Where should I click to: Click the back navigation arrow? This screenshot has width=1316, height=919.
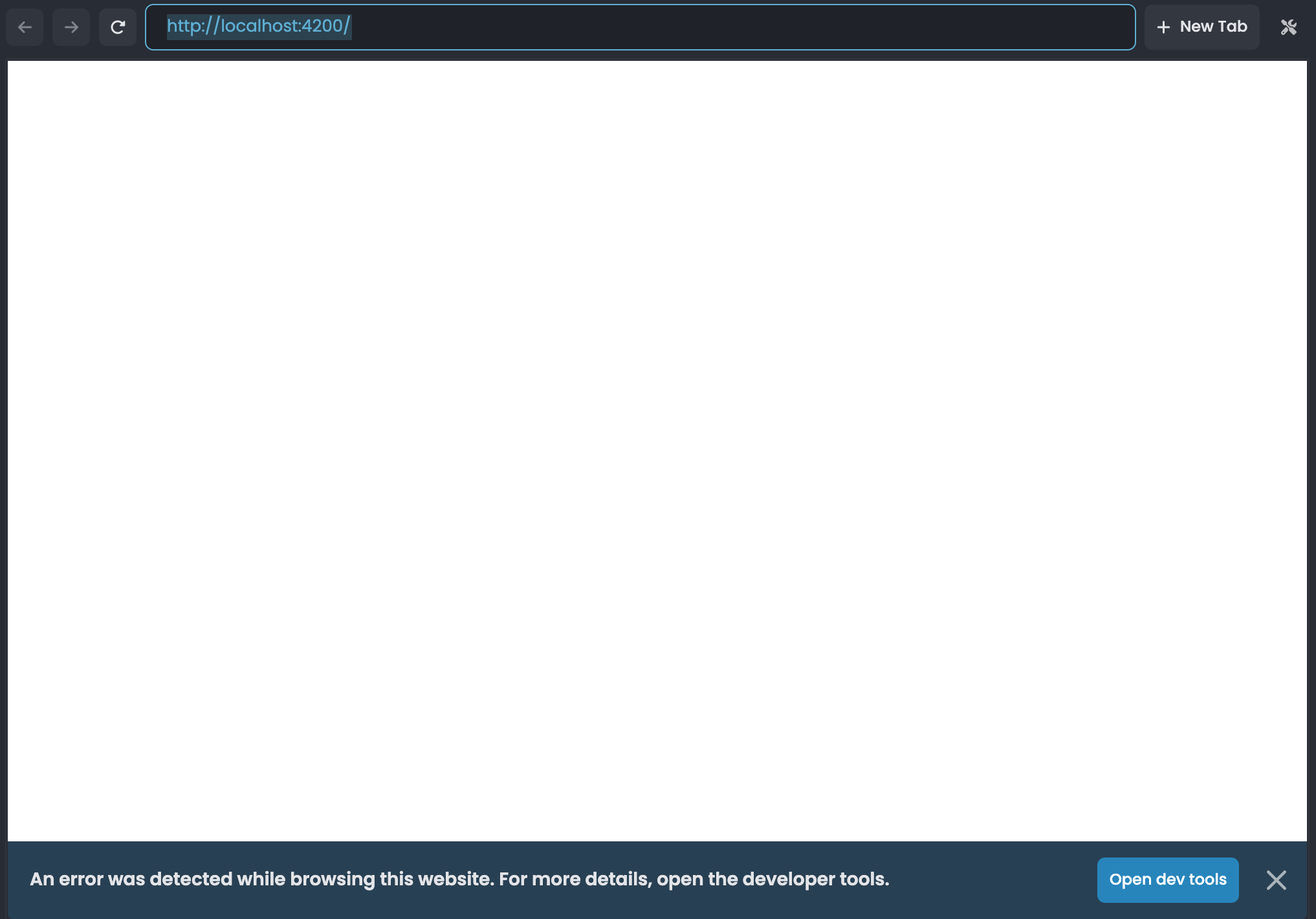point(25,27)
